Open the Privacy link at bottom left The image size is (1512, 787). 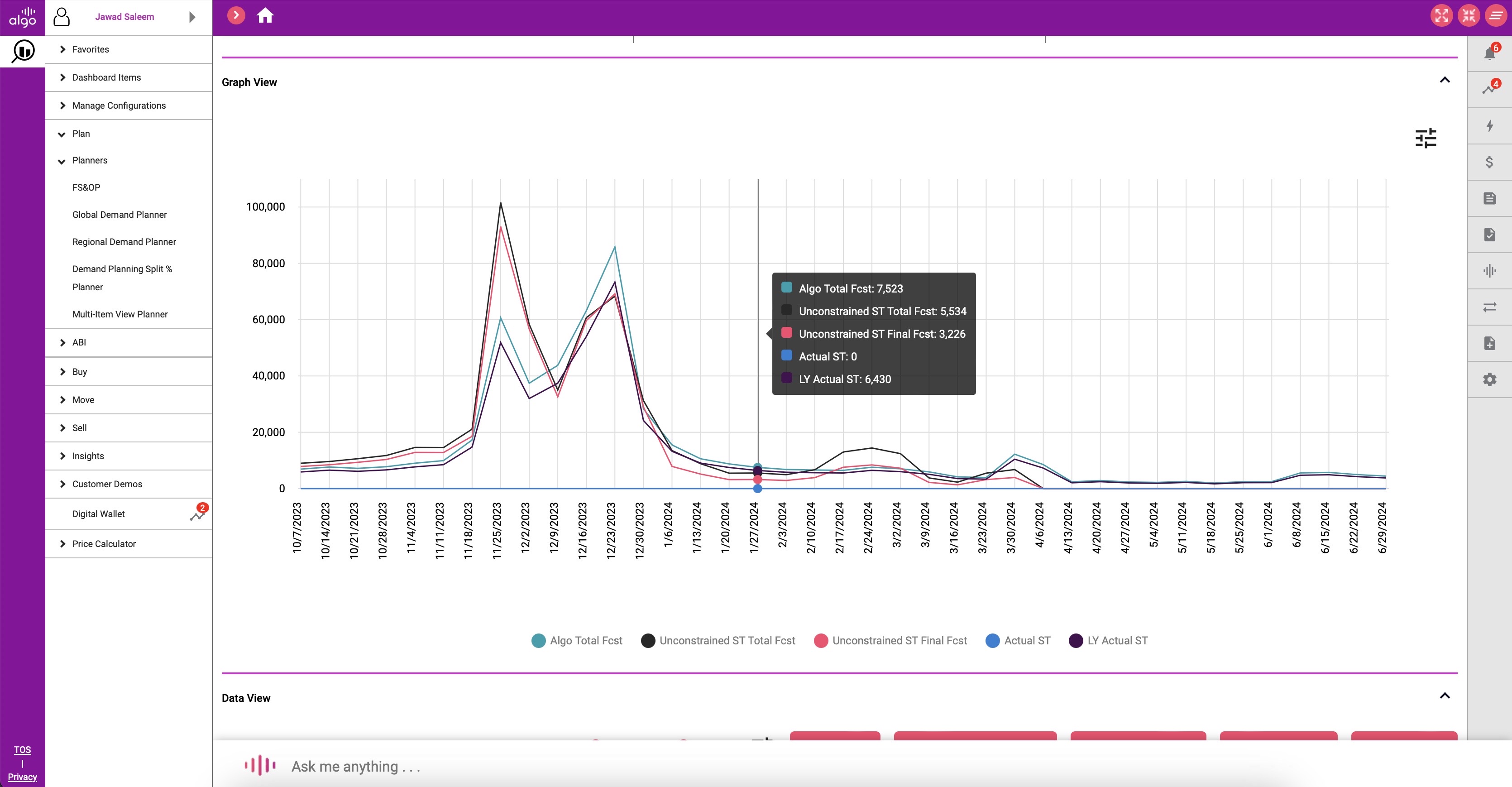pos(22,777)
